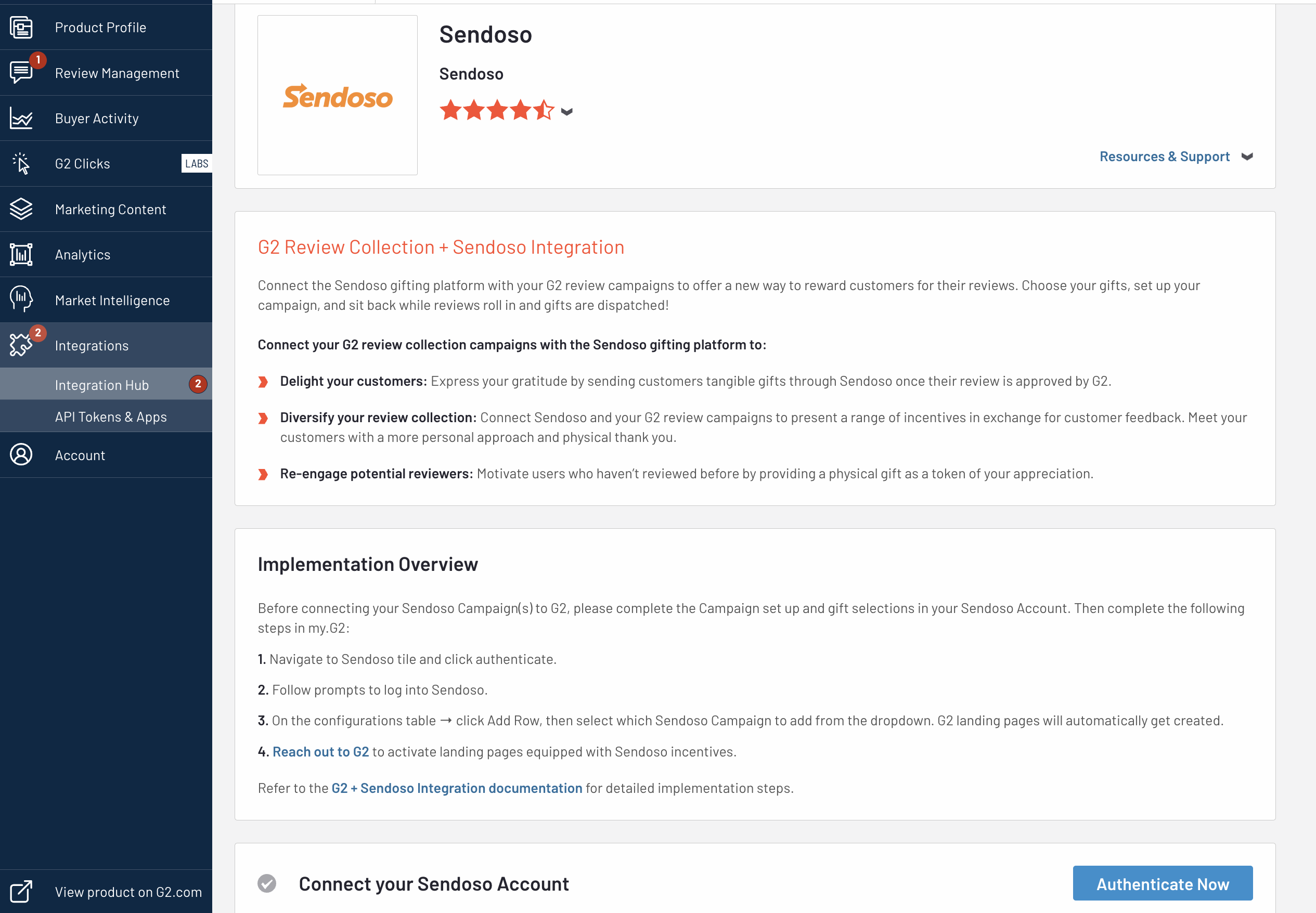
Task: Open the Reach out to G2 link
Action: [320, 752]
